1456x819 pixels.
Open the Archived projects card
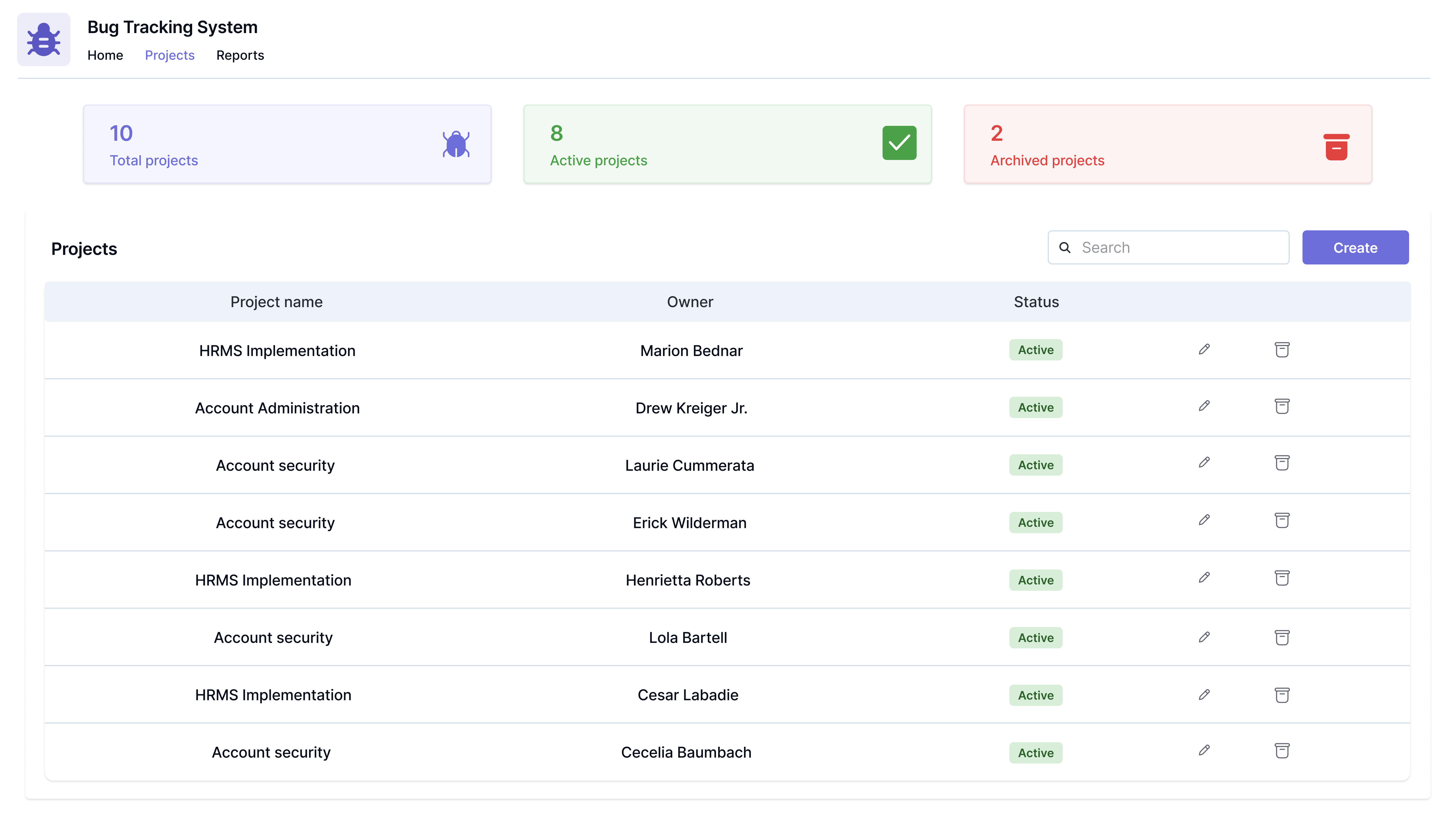point(1168,144)
